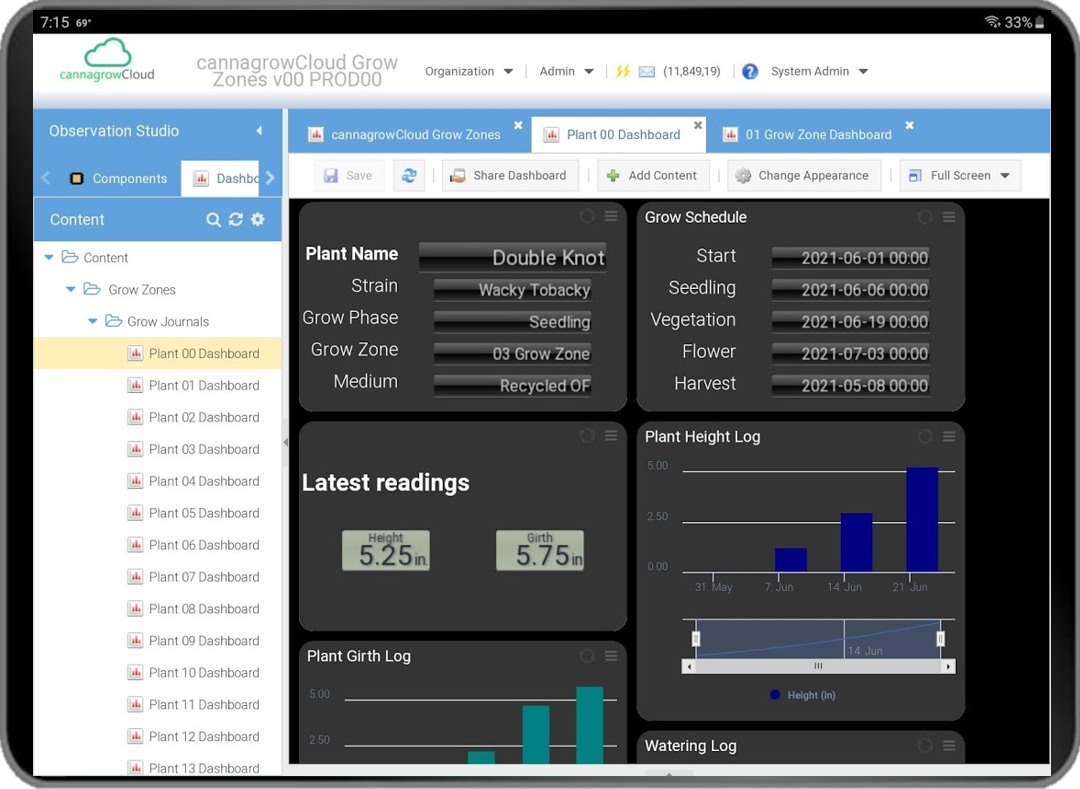Image resolution: width=1080 pixels, height=789 pixels.
Task: Click the mail envelope icon in header
Action: tap(647, 72)
